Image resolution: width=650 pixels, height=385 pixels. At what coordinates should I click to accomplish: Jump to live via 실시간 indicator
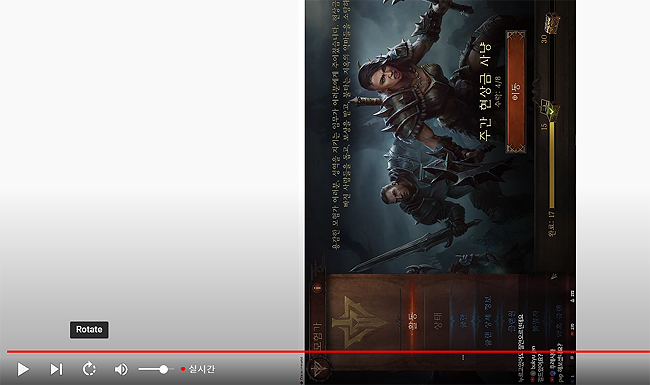(198, 369)
